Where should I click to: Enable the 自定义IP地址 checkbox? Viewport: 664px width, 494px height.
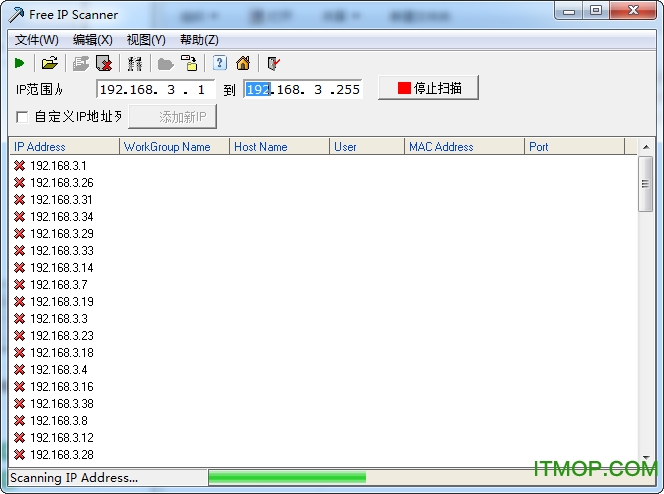point(22,117)
